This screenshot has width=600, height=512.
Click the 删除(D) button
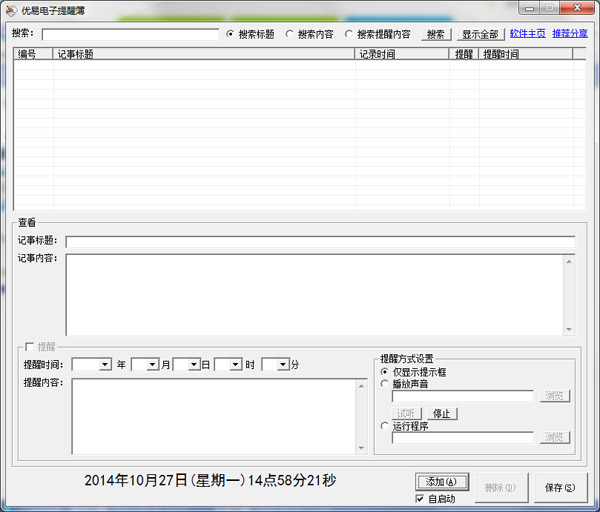(x=501, y=488)
